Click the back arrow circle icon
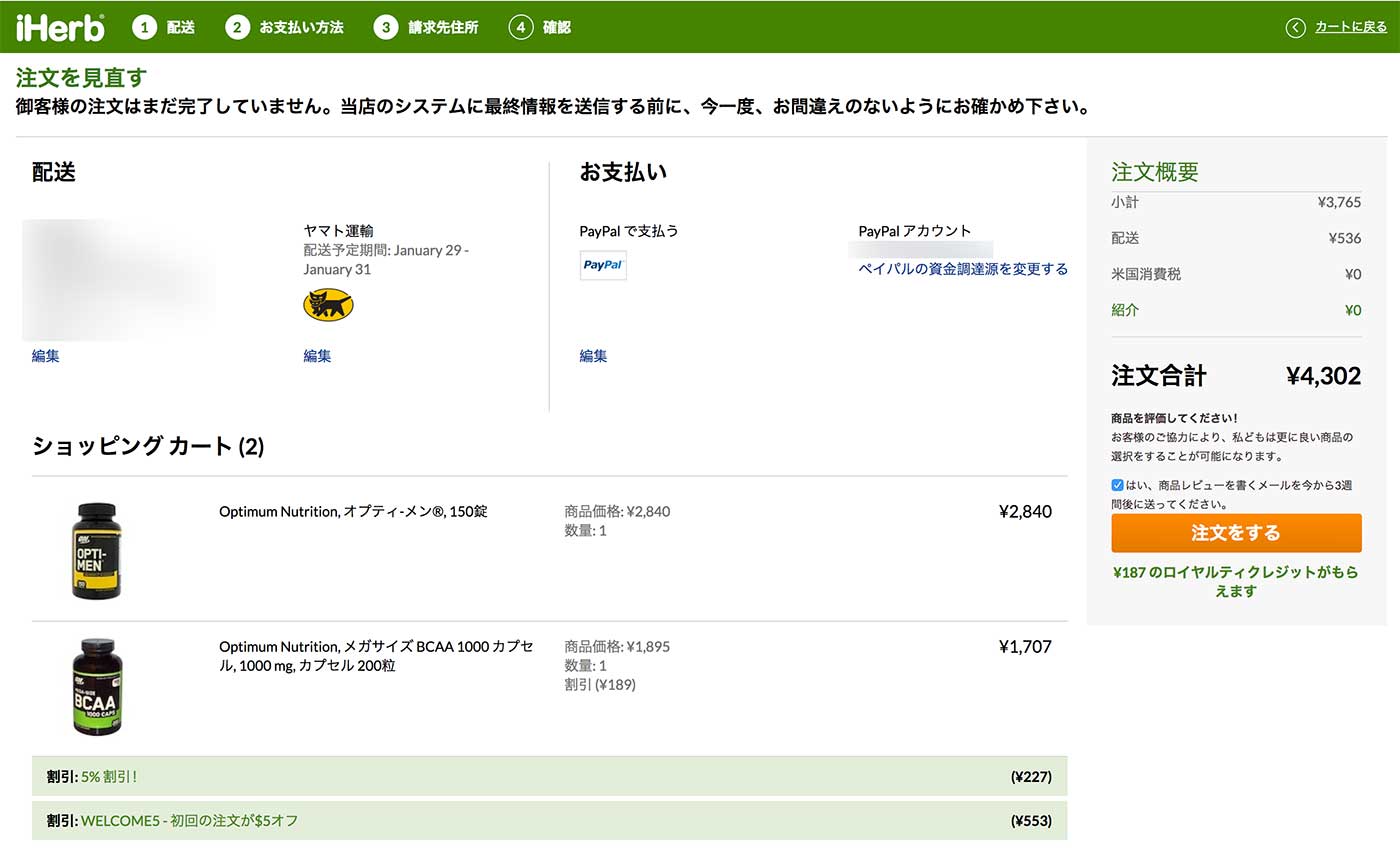Image resolution: width=1400 pixels, height=850 pixels. coord(1296,28)
